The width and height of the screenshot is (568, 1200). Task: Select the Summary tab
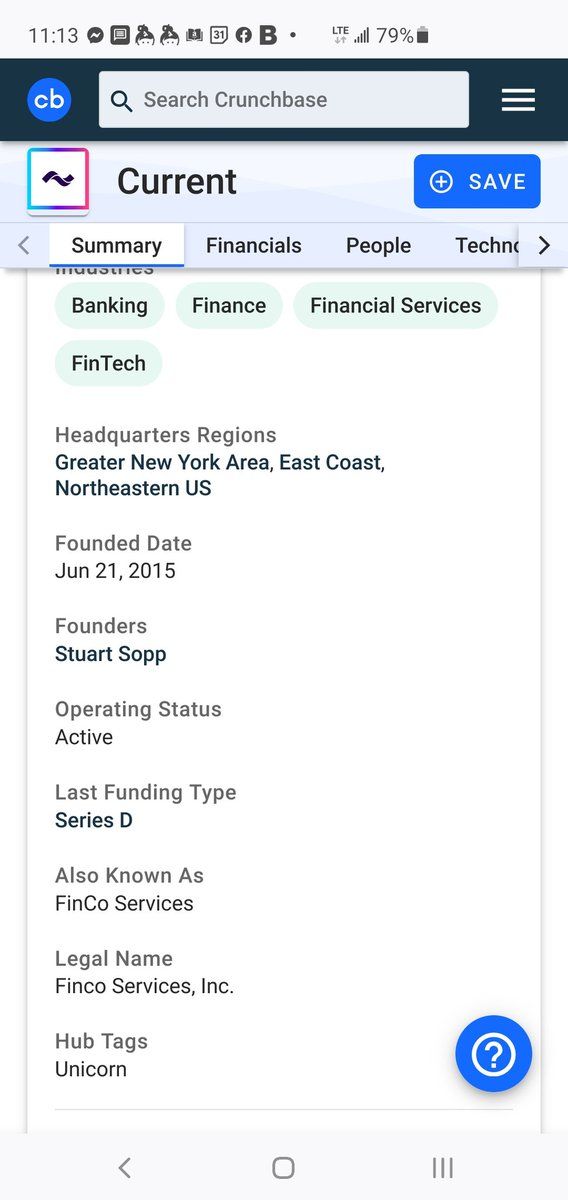pos(116,245)
